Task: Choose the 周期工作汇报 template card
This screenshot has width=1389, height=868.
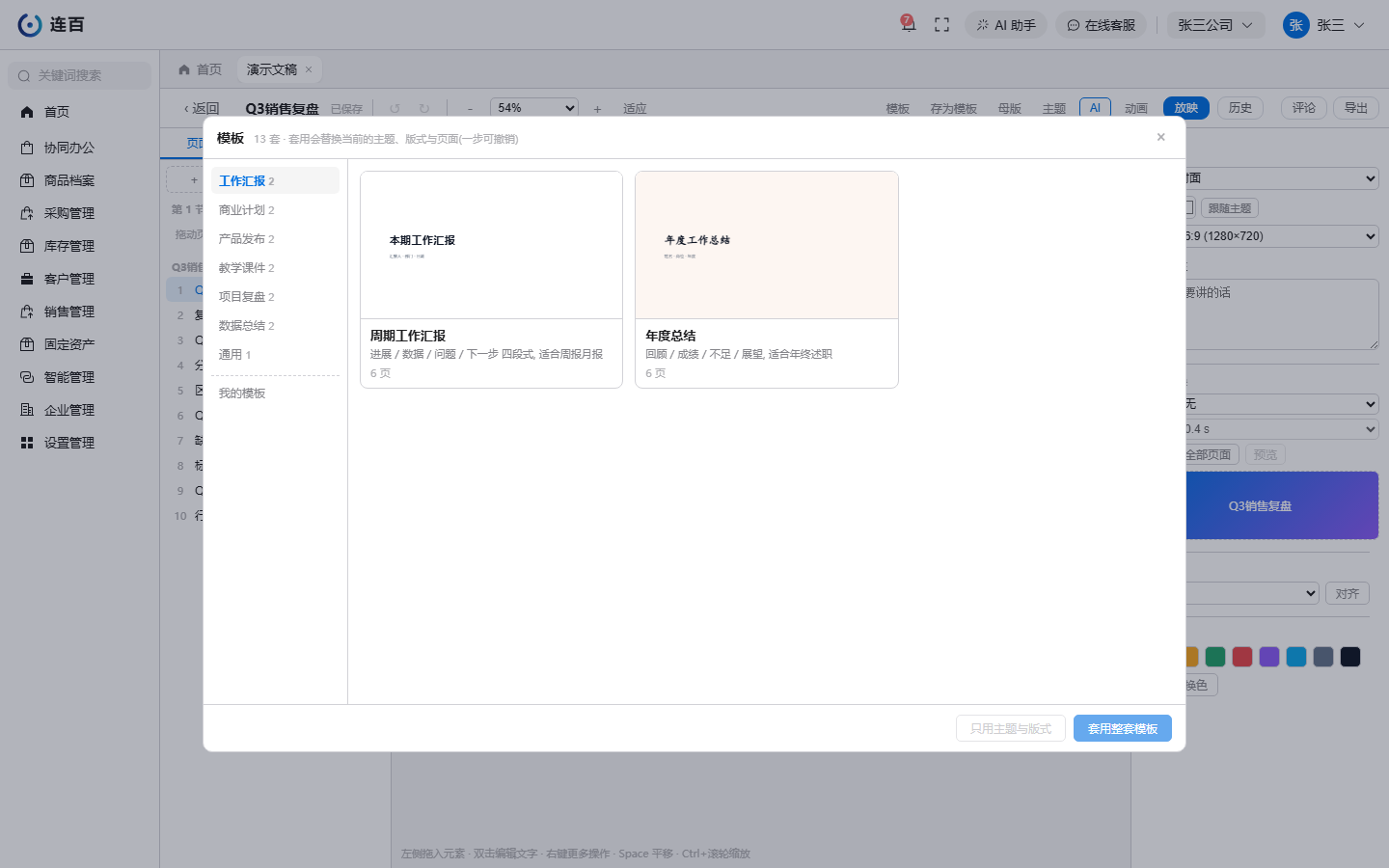Action: click(491, 280)
